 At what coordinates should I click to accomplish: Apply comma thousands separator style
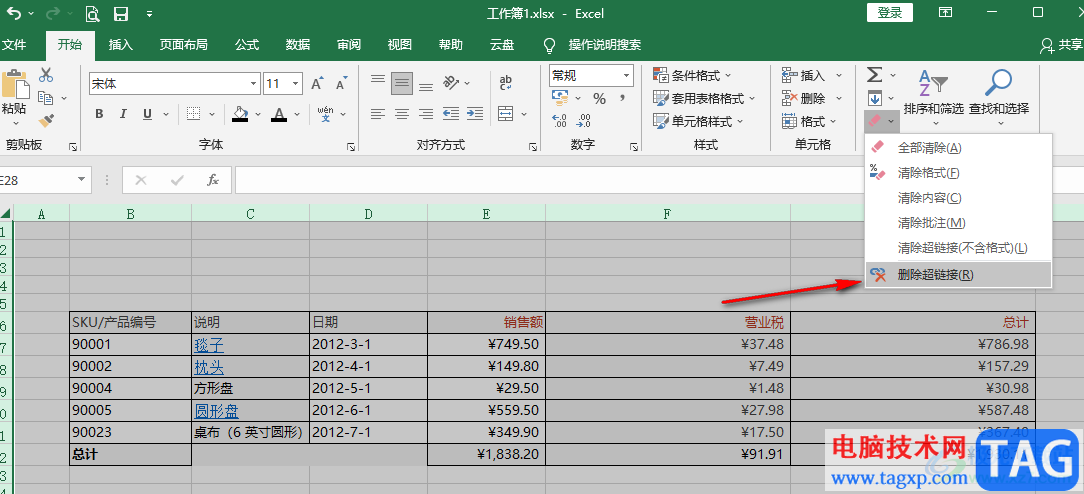(x=622, y=99)
